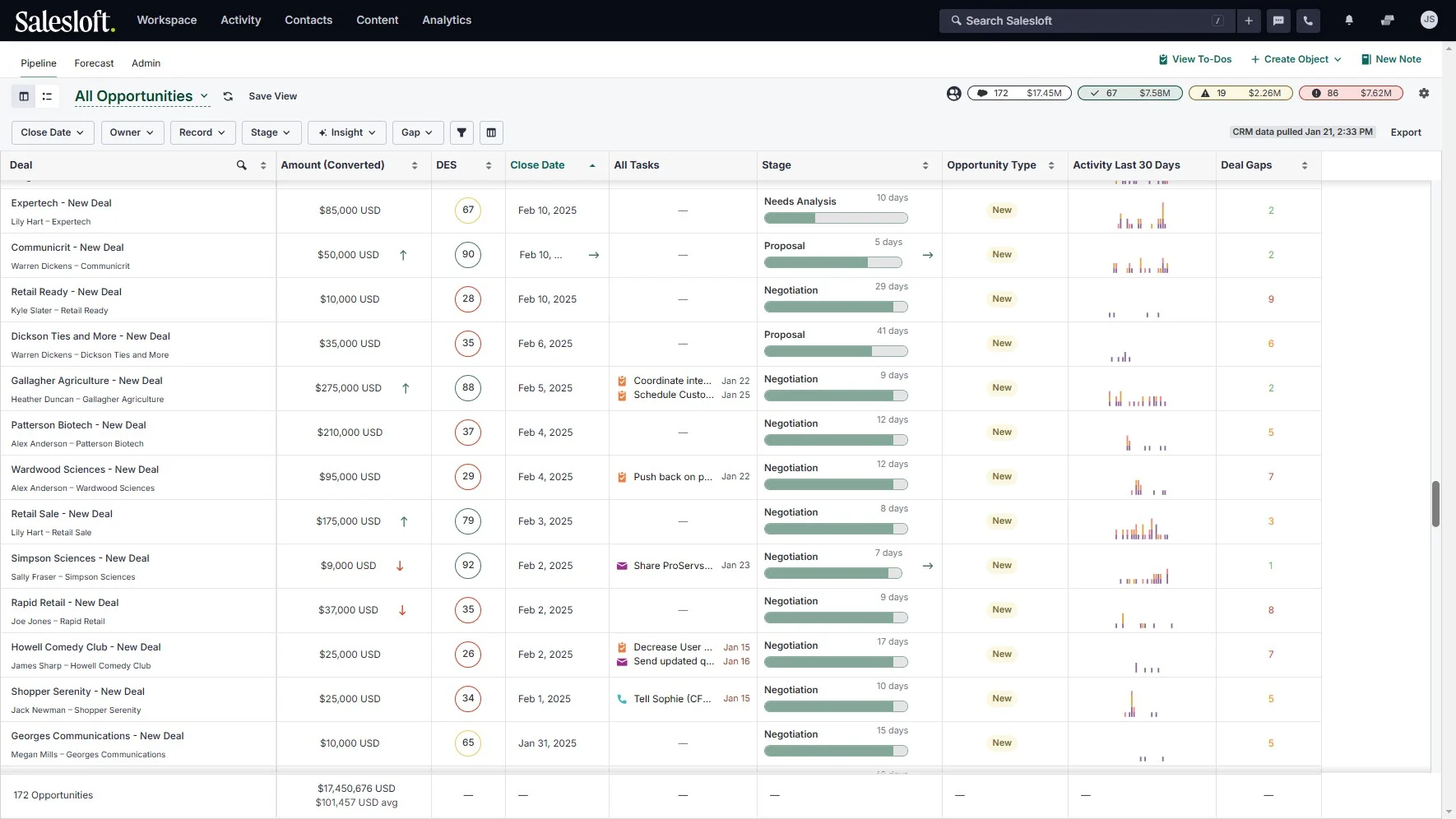
Task: Refresh the All Opportunities view
Action: pos(228,96)
